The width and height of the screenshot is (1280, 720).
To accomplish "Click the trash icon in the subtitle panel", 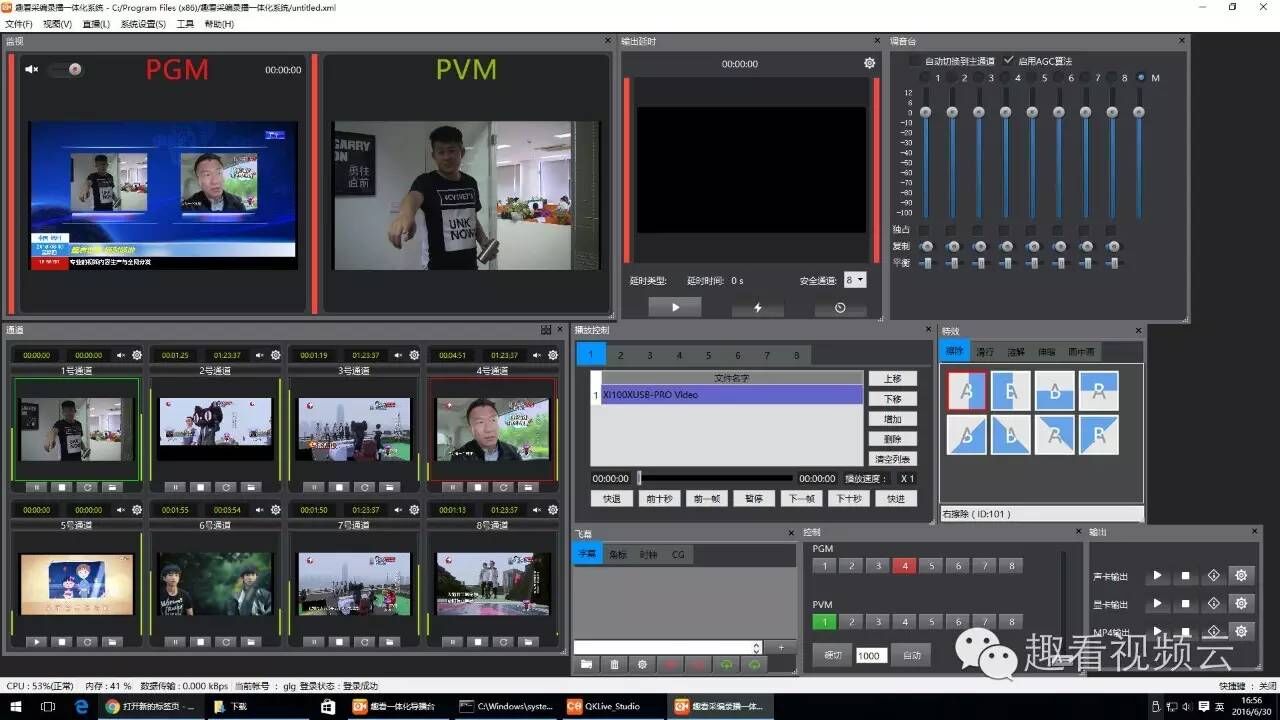I will (614, 664).
